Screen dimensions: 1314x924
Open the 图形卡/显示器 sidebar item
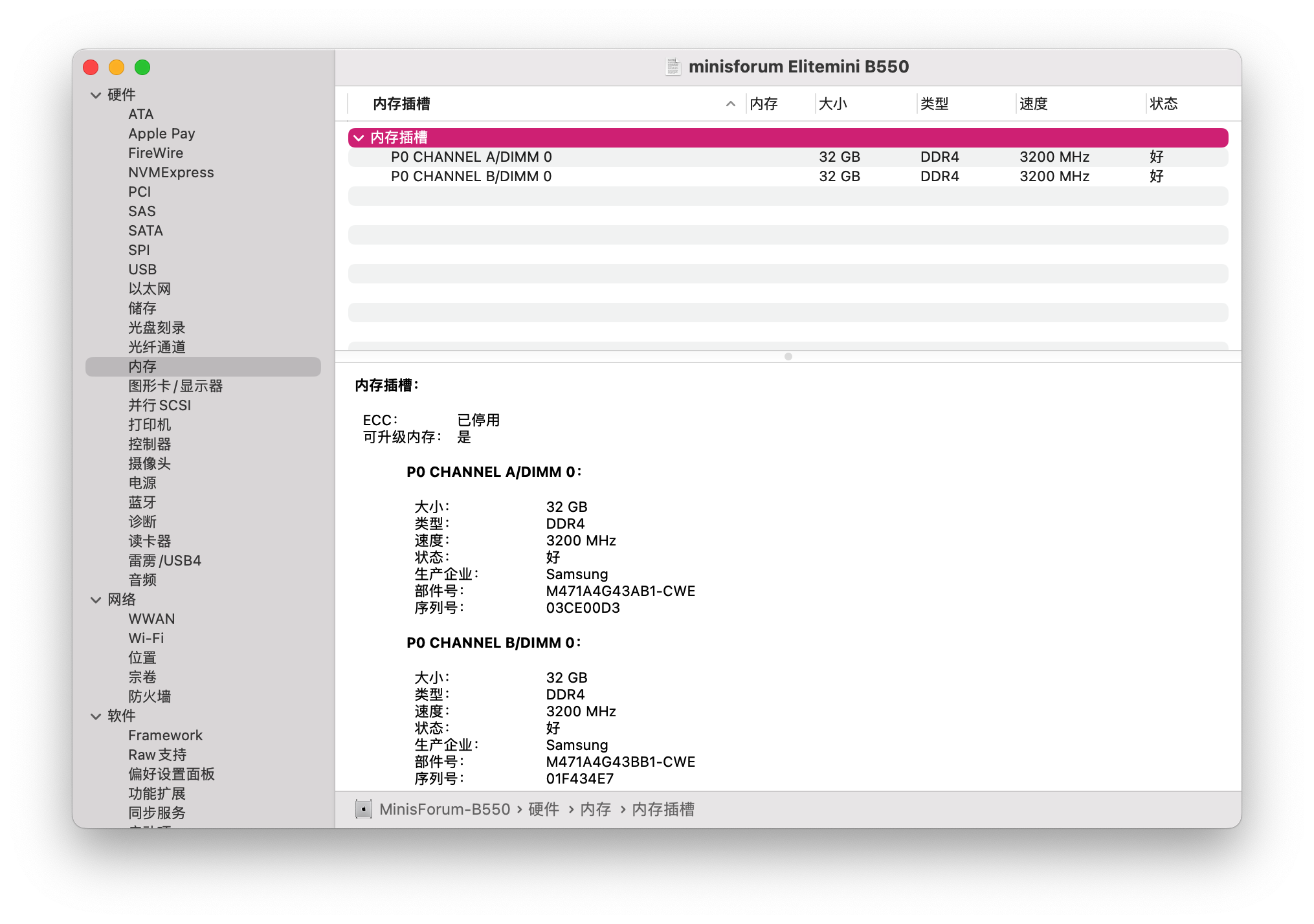point(175,386)
